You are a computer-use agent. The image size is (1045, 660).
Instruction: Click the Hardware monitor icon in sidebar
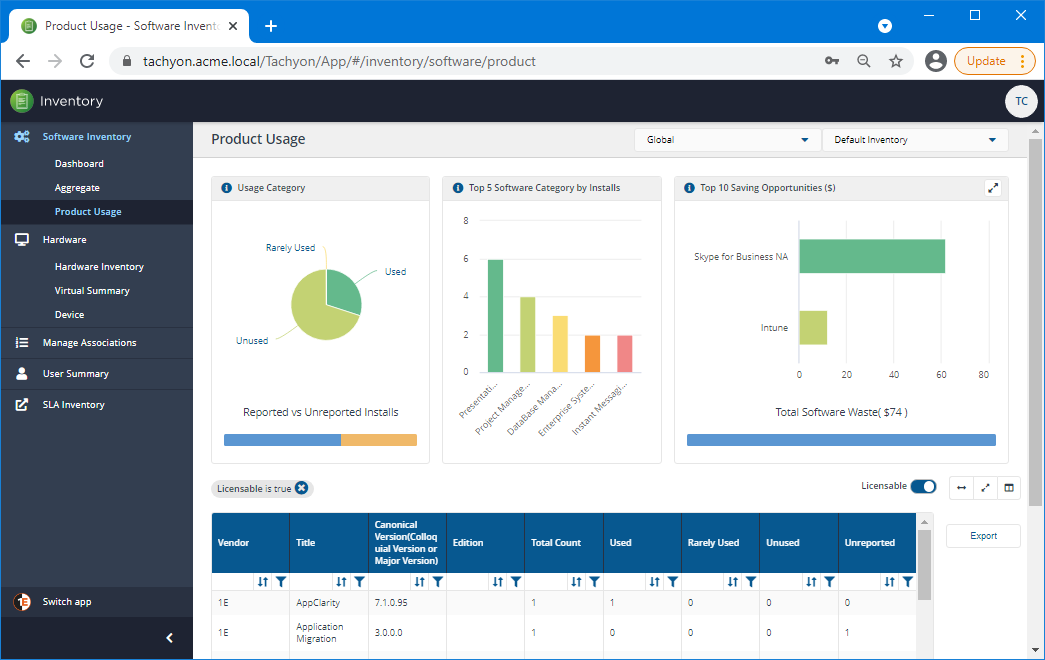(x=22, y=239)
